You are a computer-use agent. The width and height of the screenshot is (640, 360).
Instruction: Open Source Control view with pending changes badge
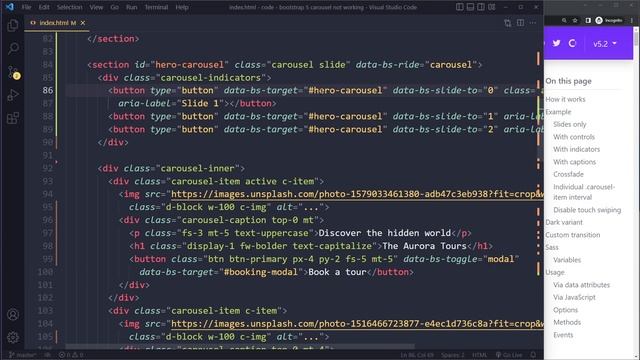[13, 72]
